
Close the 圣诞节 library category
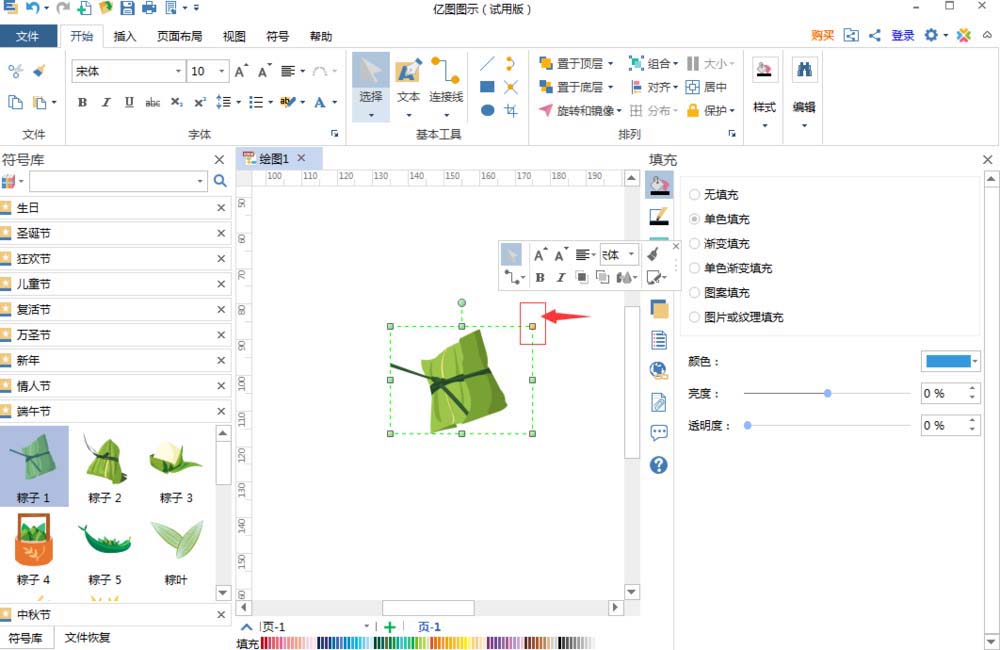(x=221, y=233)
